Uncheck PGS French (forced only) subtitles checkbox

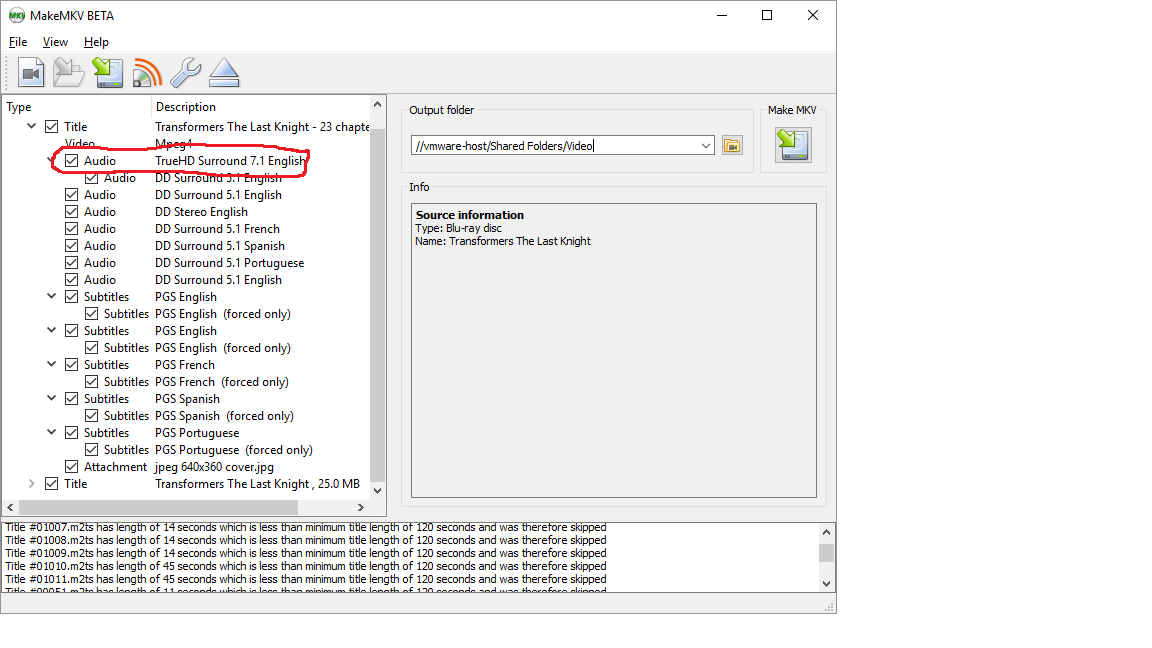[x=92, y=381]
